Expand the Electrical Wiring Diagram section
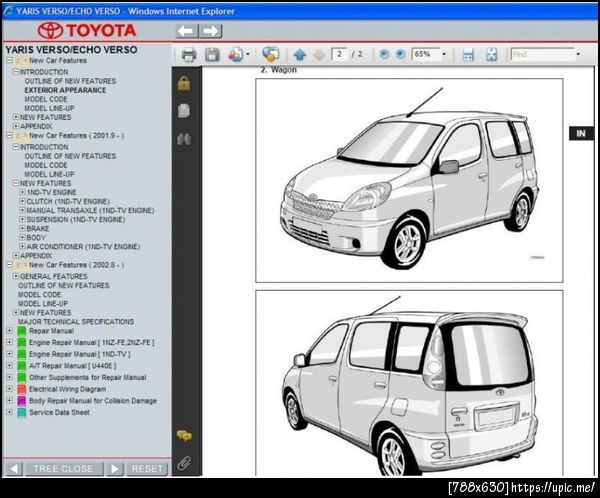Screen dimensions: 600x498 10,389
